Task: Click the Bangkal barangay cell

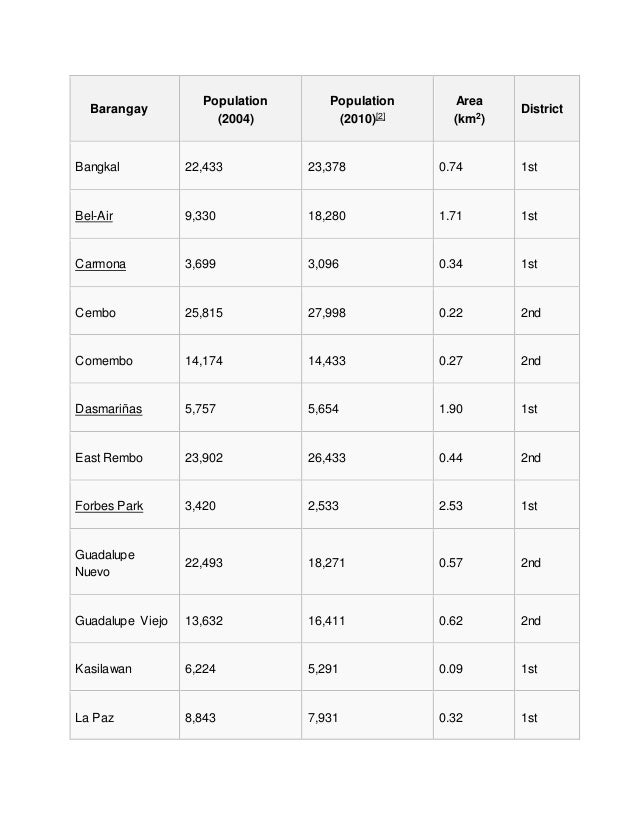Action: click(x=125, y=166)
